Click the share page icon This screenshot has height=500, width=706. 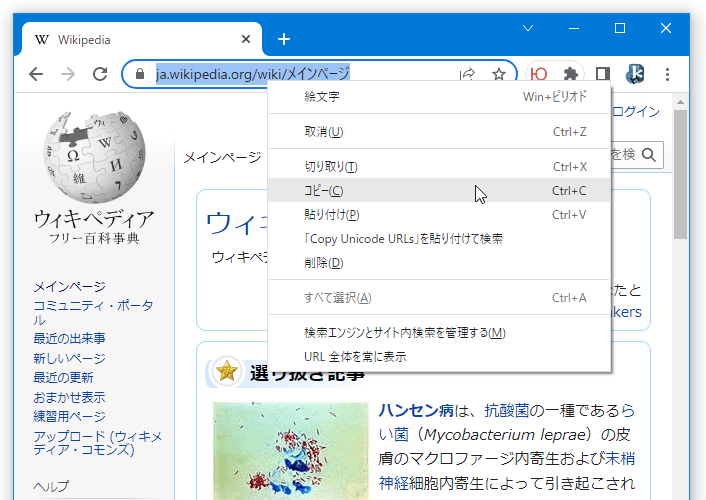[467, 74]
